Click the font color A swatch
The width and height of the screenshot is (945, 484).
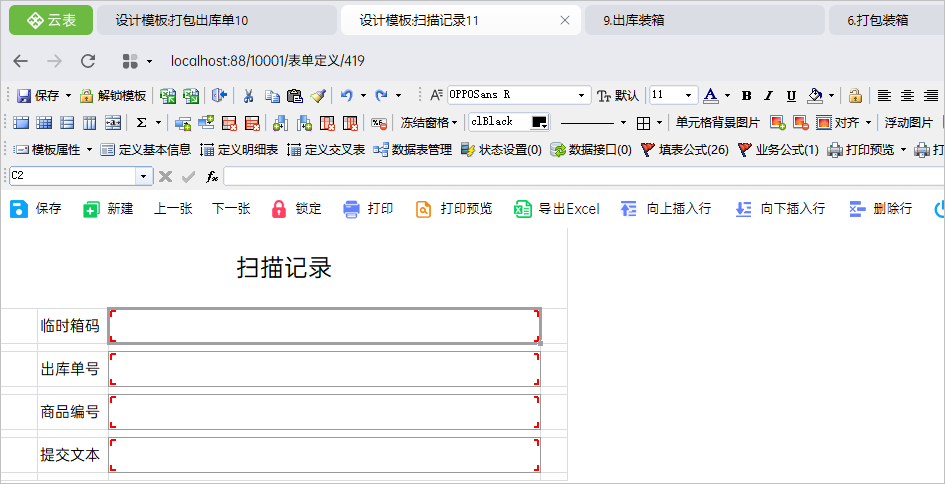point(711,95)
